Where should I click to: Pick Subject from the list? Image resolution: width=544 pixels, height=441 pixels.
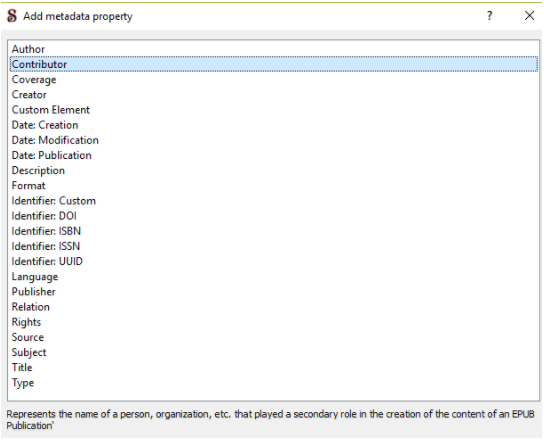point(274,352)
